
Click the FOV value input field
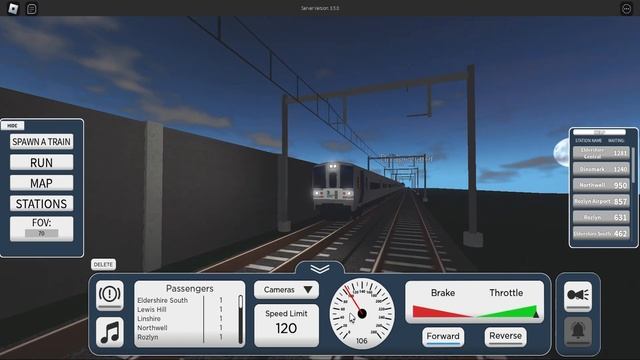(x=41, y=233)
